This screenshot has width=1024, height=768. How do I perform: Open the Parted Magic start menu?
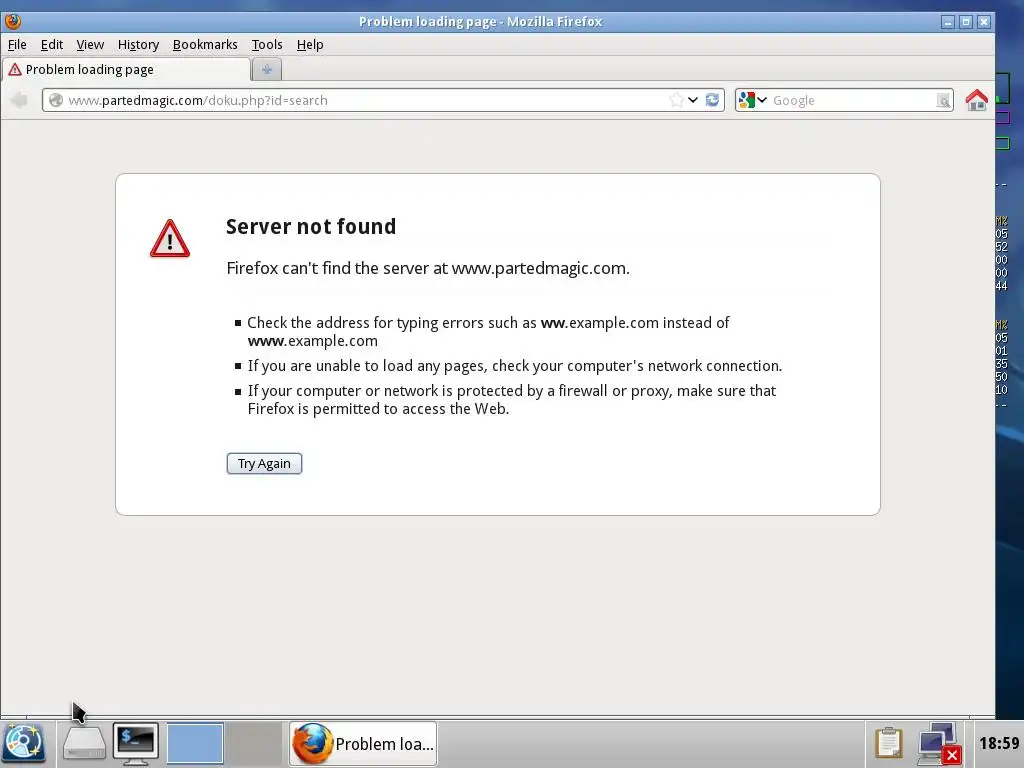(x=24, y=743)
